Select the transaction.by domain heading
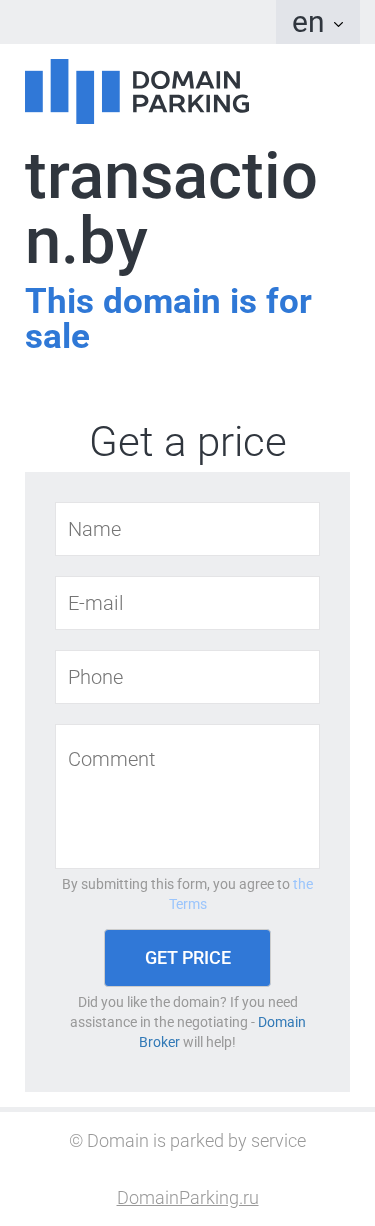This screenshot has width=375, height=1226. (x=171, y=210)
